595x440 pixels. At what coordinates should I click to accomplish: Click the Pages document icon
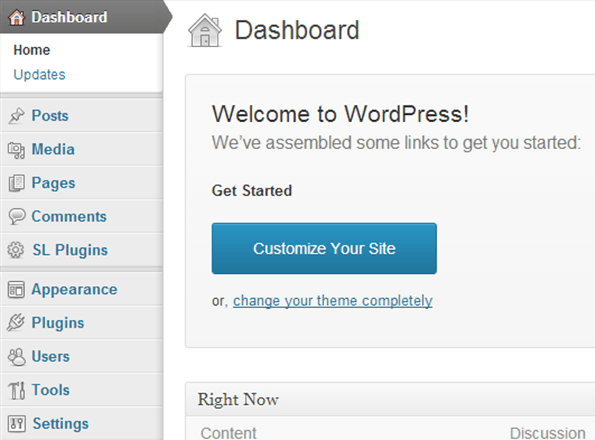17,183
